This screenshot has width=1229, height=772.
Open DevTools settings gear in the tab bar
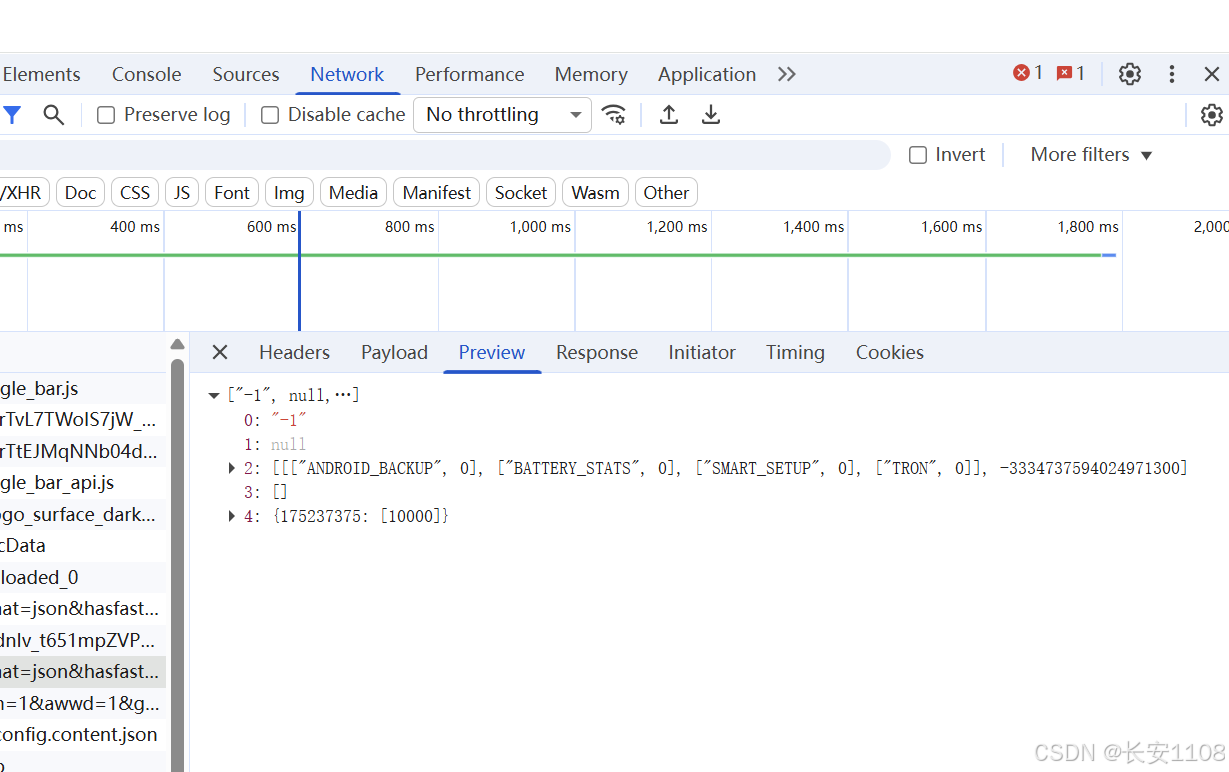pos(1130,74)
